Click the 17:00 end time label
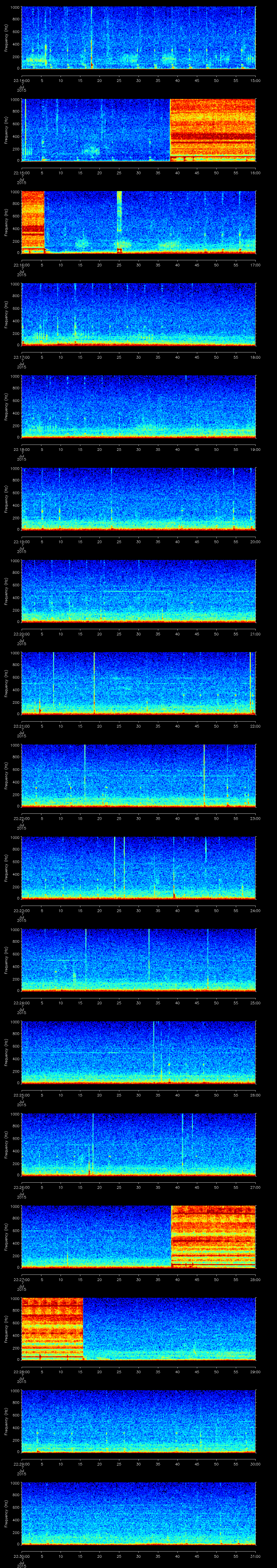Image resolution: width=277 pixels, height=1568 pixels. [x=255, y=265]
